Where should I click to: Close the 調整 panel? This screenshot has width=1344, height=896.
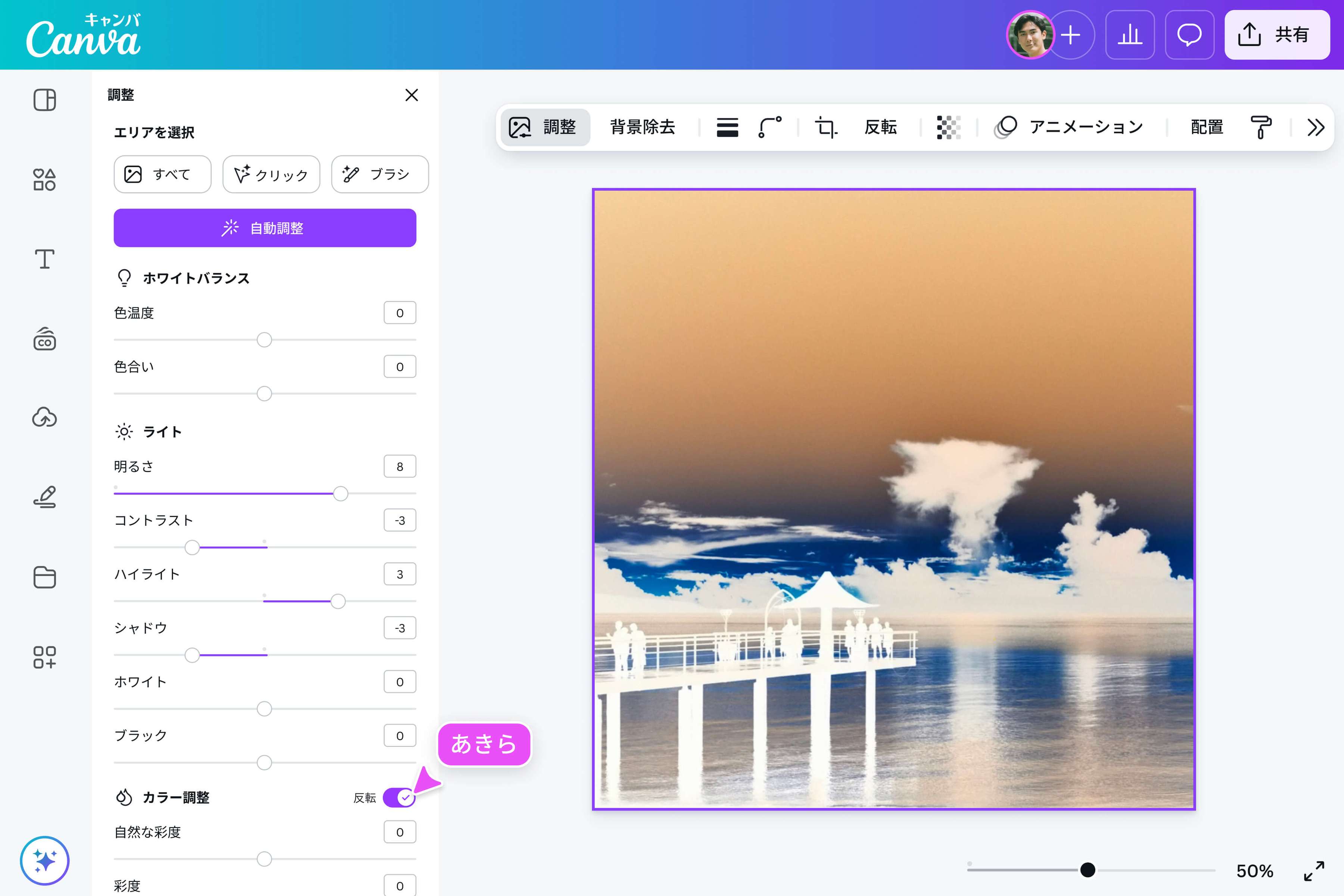[411, 95]
